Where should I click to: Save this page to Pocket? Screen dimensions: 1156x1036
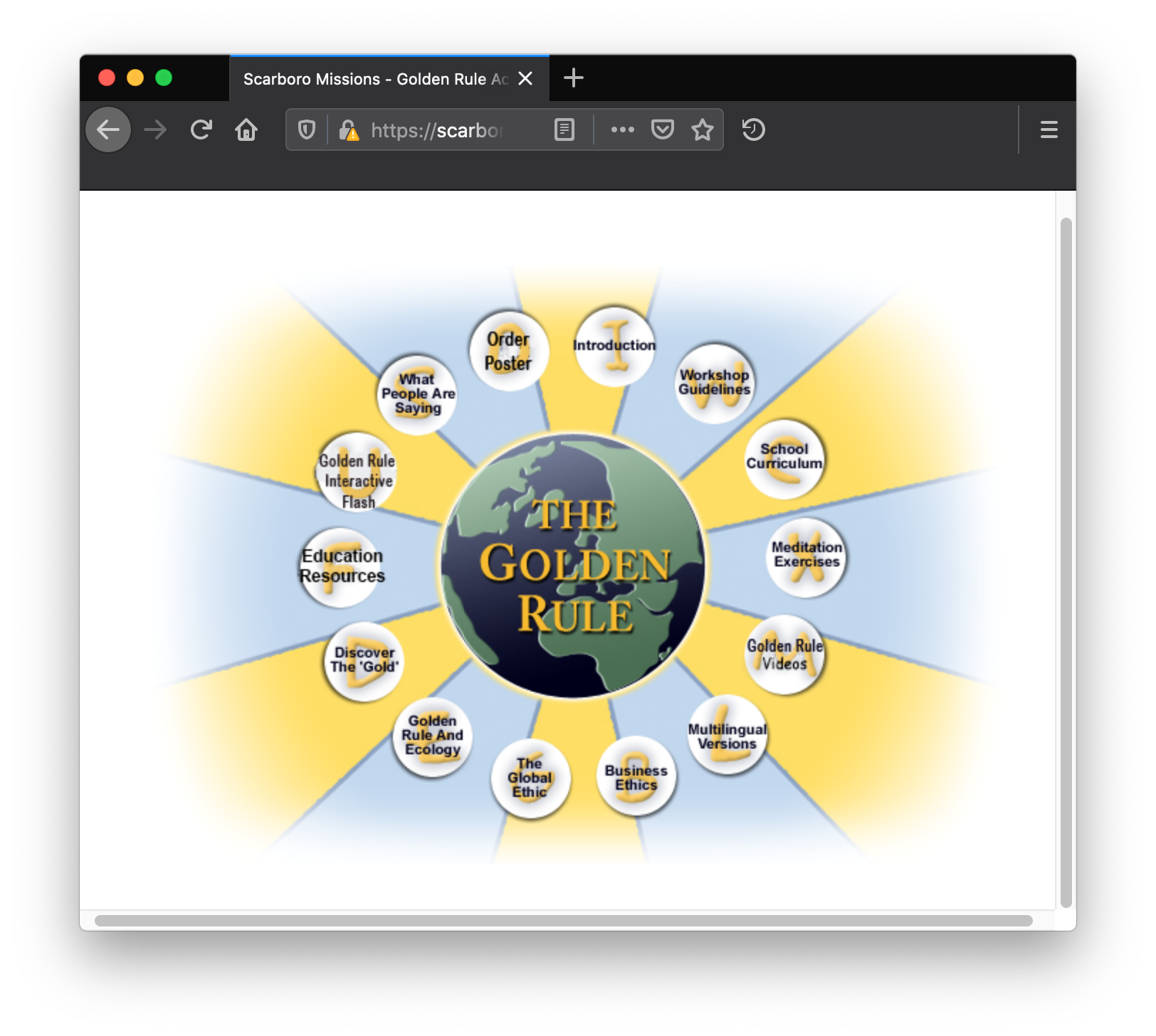[662, 130]
